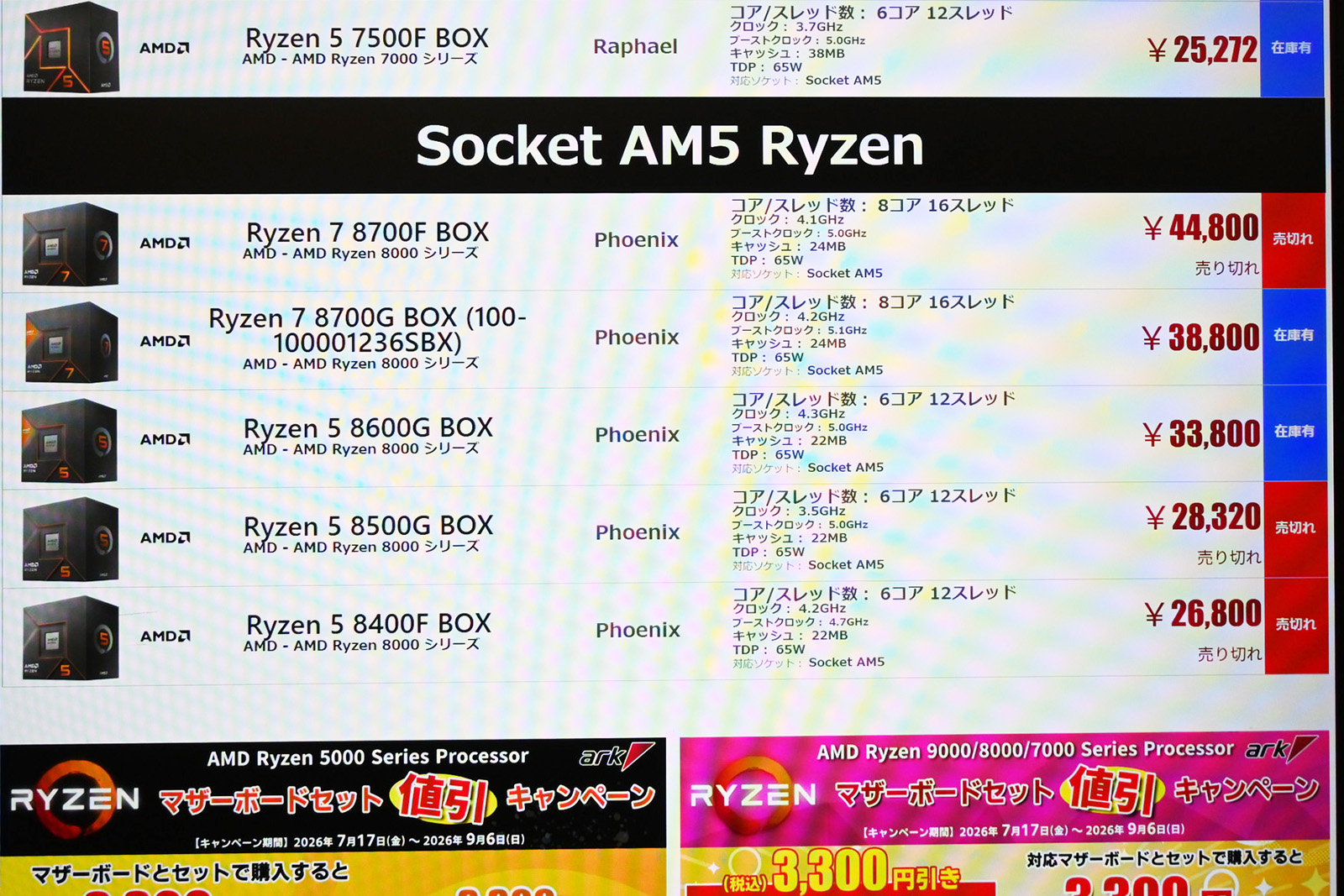Viewport: 1344px width, 896px height.
Task: Click Phoenix label in Ryzen 5 8400F row
Action: click(638, 630)
